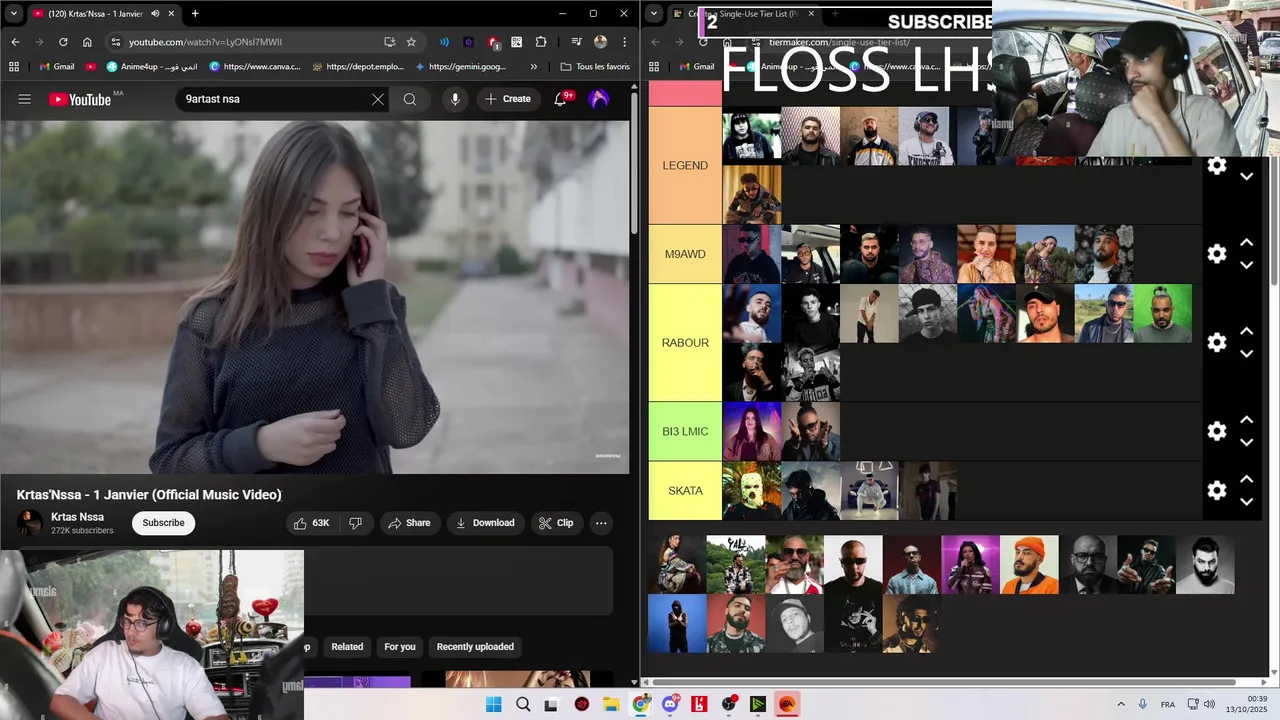Show hidden system tray icons
Viewport: 1280px width, 720px height.
pyautogui.click(x=1120, y=704)
